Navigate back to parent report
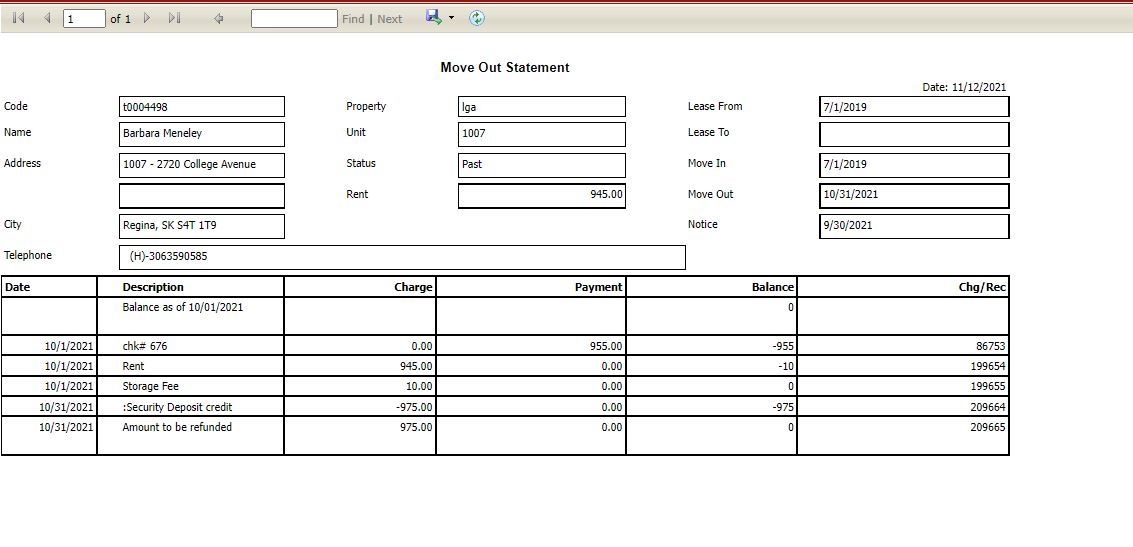 point(218,19)
